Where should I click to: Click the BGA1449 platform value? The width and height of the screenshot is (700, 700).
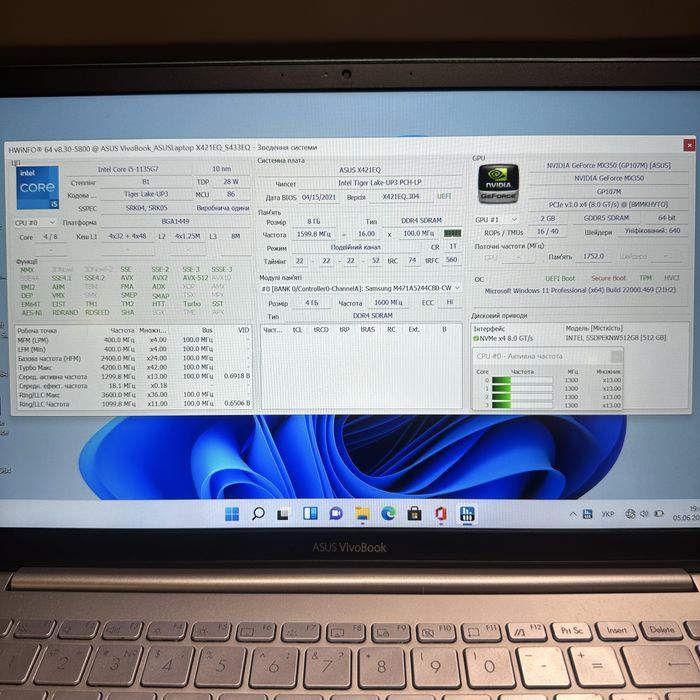(x=175, y=221)
